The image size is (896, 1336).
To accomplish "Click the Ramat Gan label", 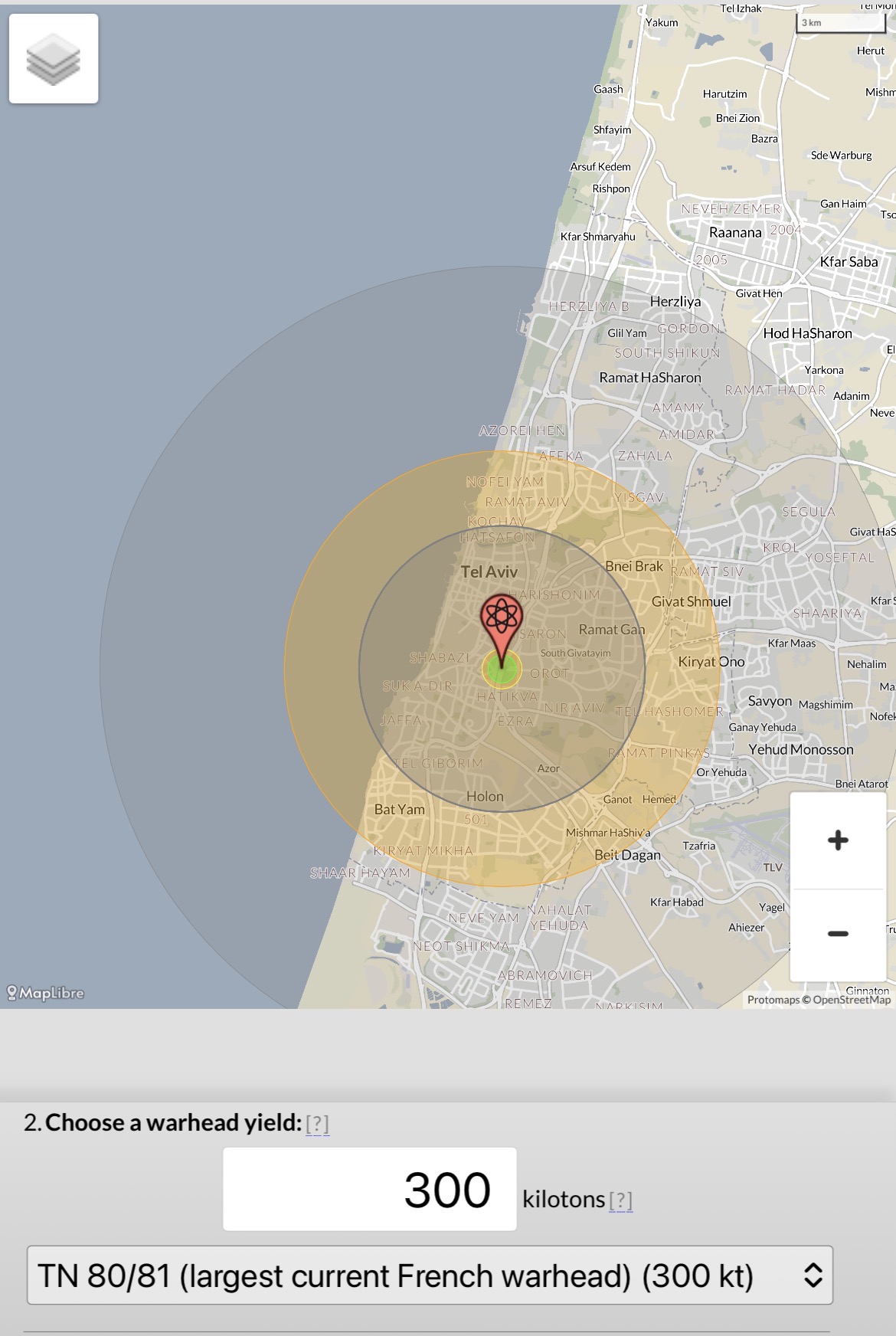I will coord(612,629).
